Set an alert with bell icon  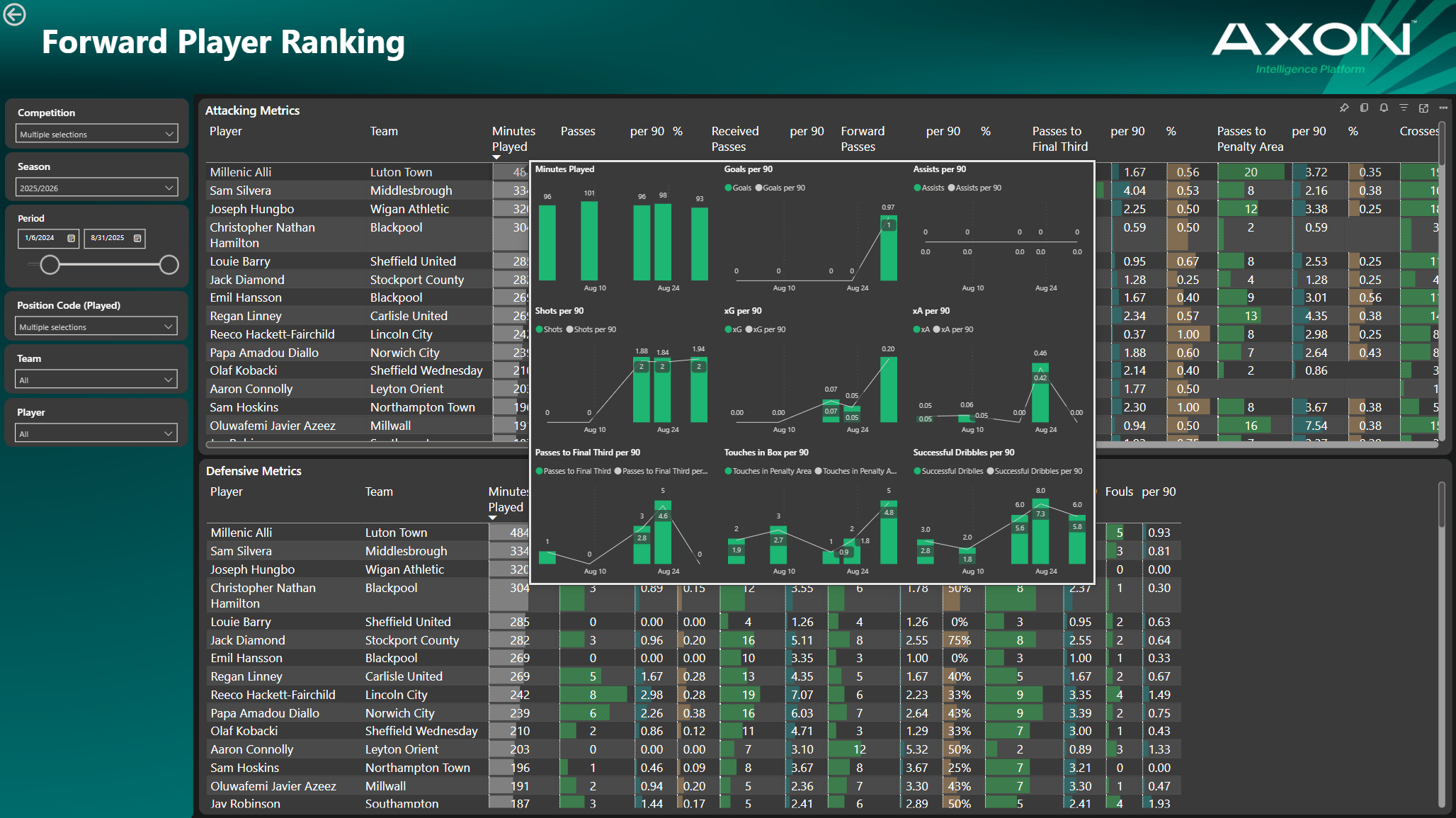[x=1384, y=108]
